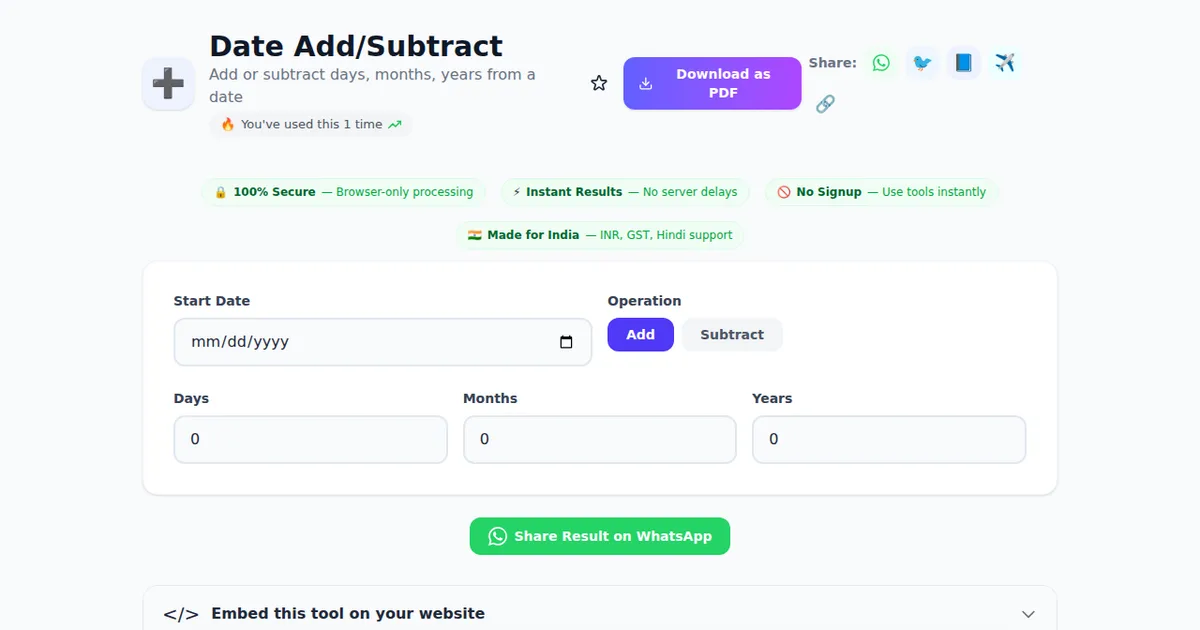Click into the Days input field
The height and width of the screenshot is (630, 1200).
coord(310,440)
